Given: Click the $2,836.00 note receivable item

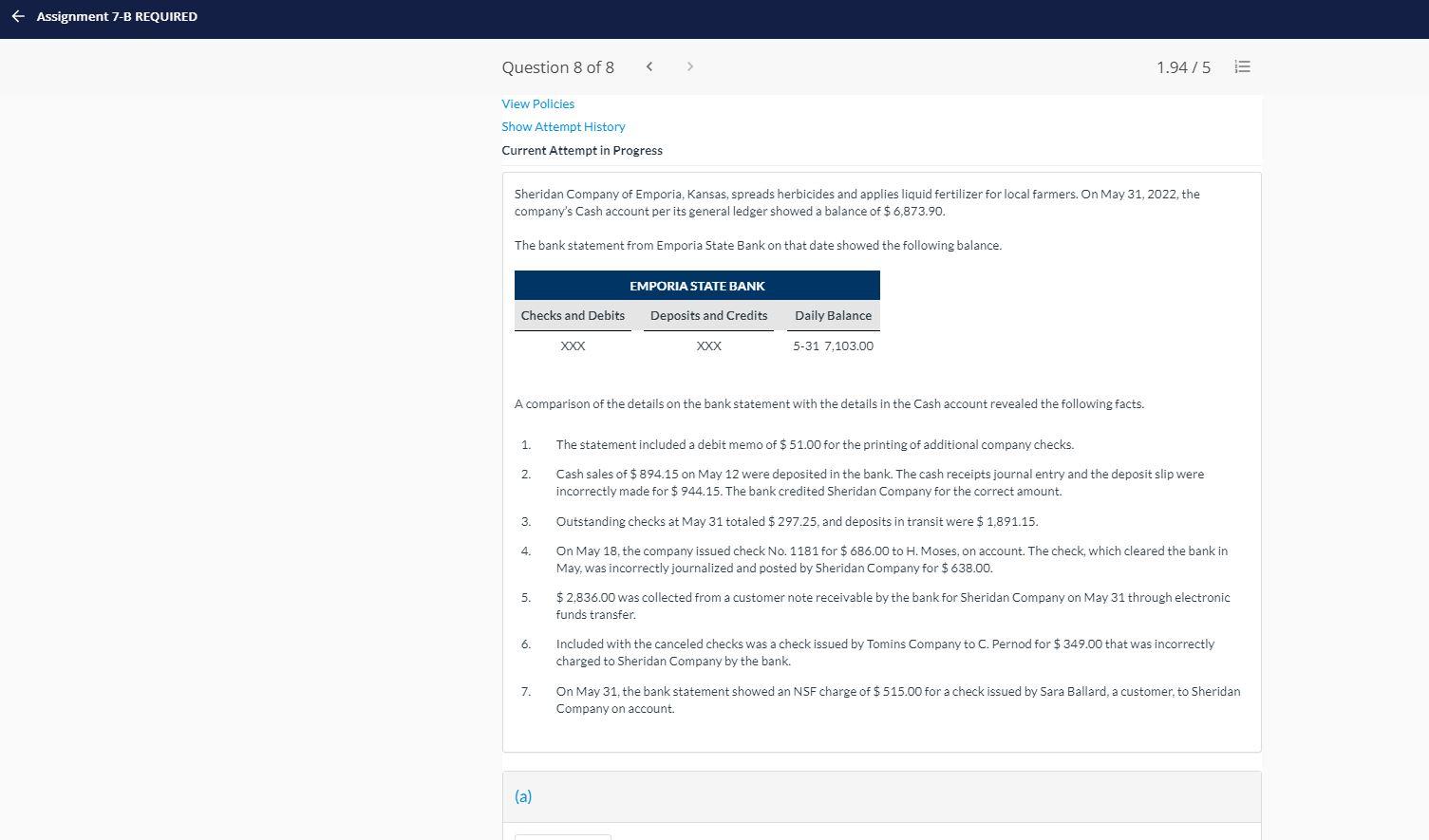Looking at the screenshot, I should [893, 606].
